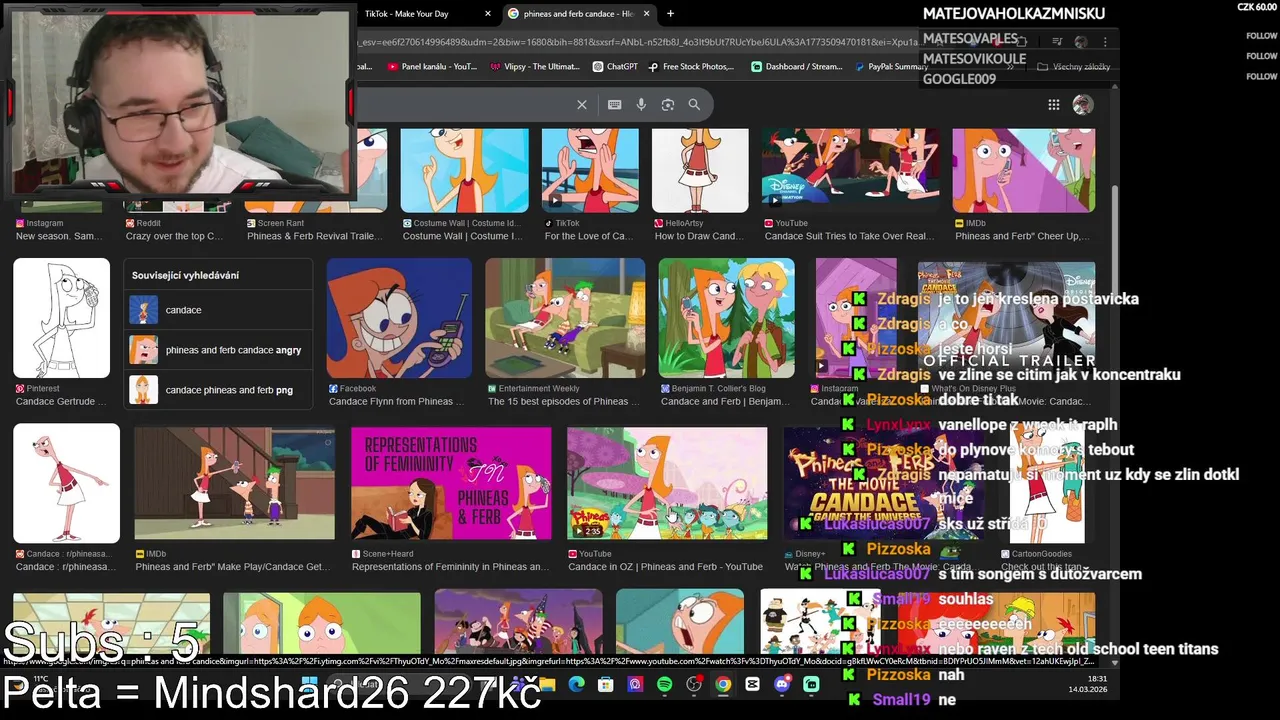Open Chrome three-dot menu
Viewport: 1280px width, 720px height.
pyautogui.click(x=1105, y=42)
